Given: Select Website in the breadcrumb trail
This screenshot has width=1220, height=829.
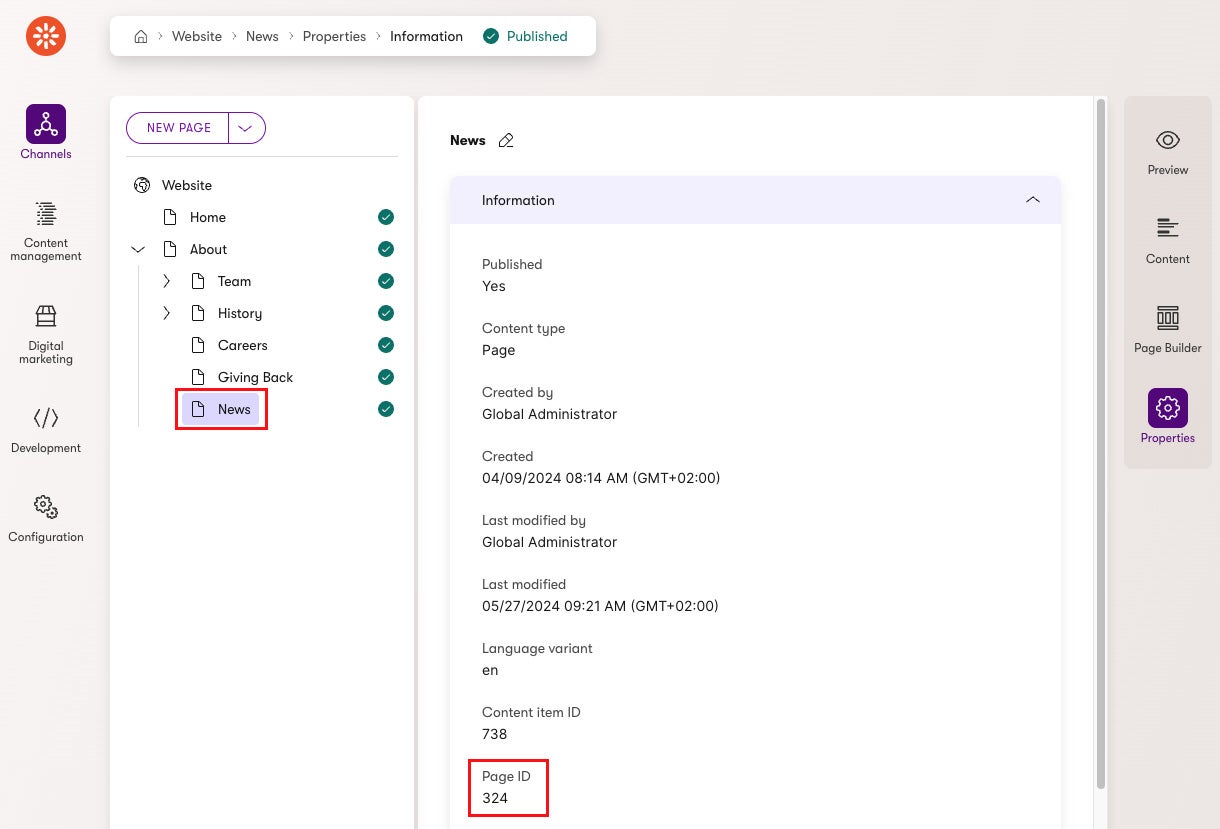Looking at the screenshot, I should tap(197, 36).
